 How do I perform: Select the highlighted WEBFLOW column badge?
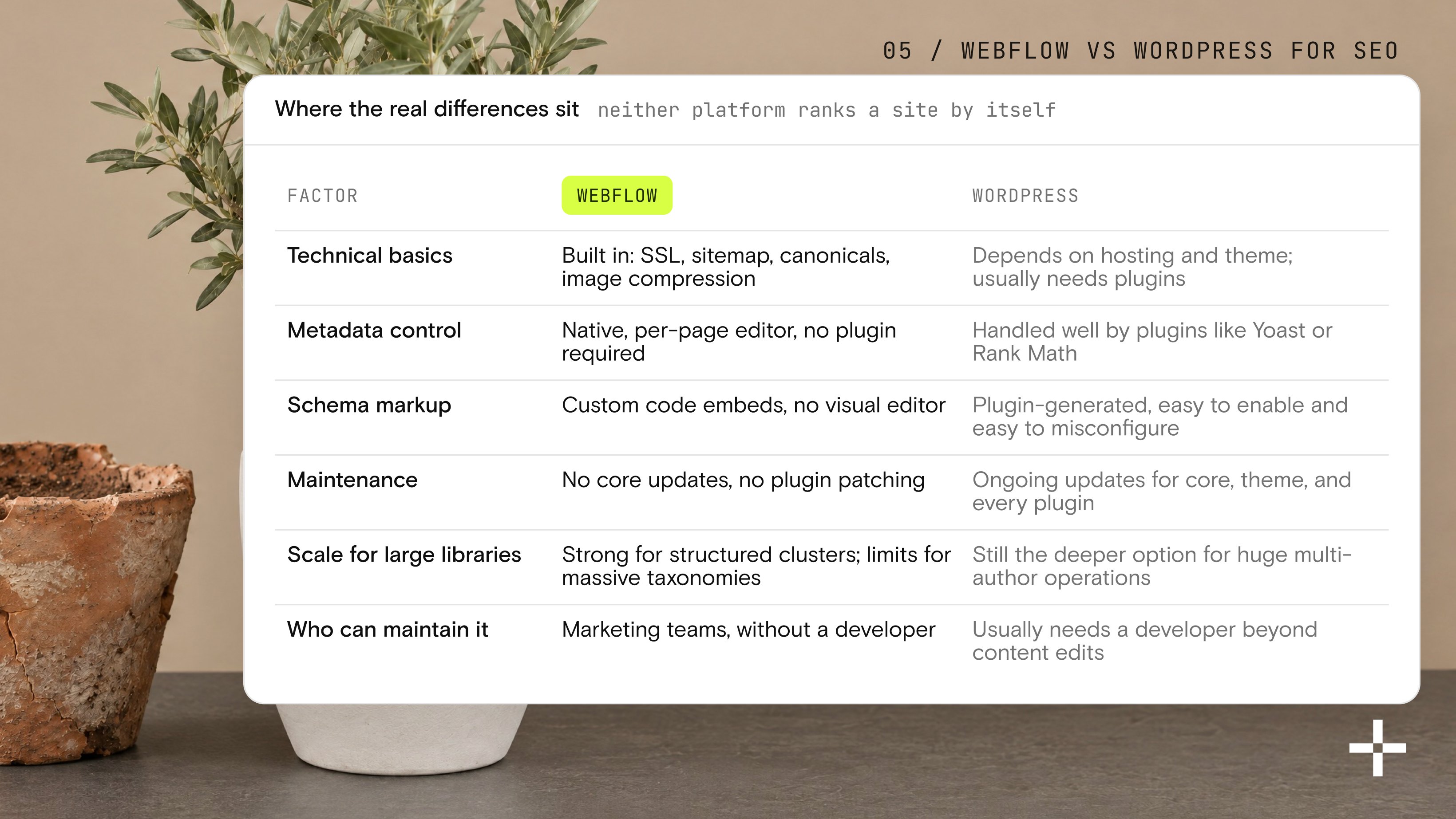click(617, 195)
